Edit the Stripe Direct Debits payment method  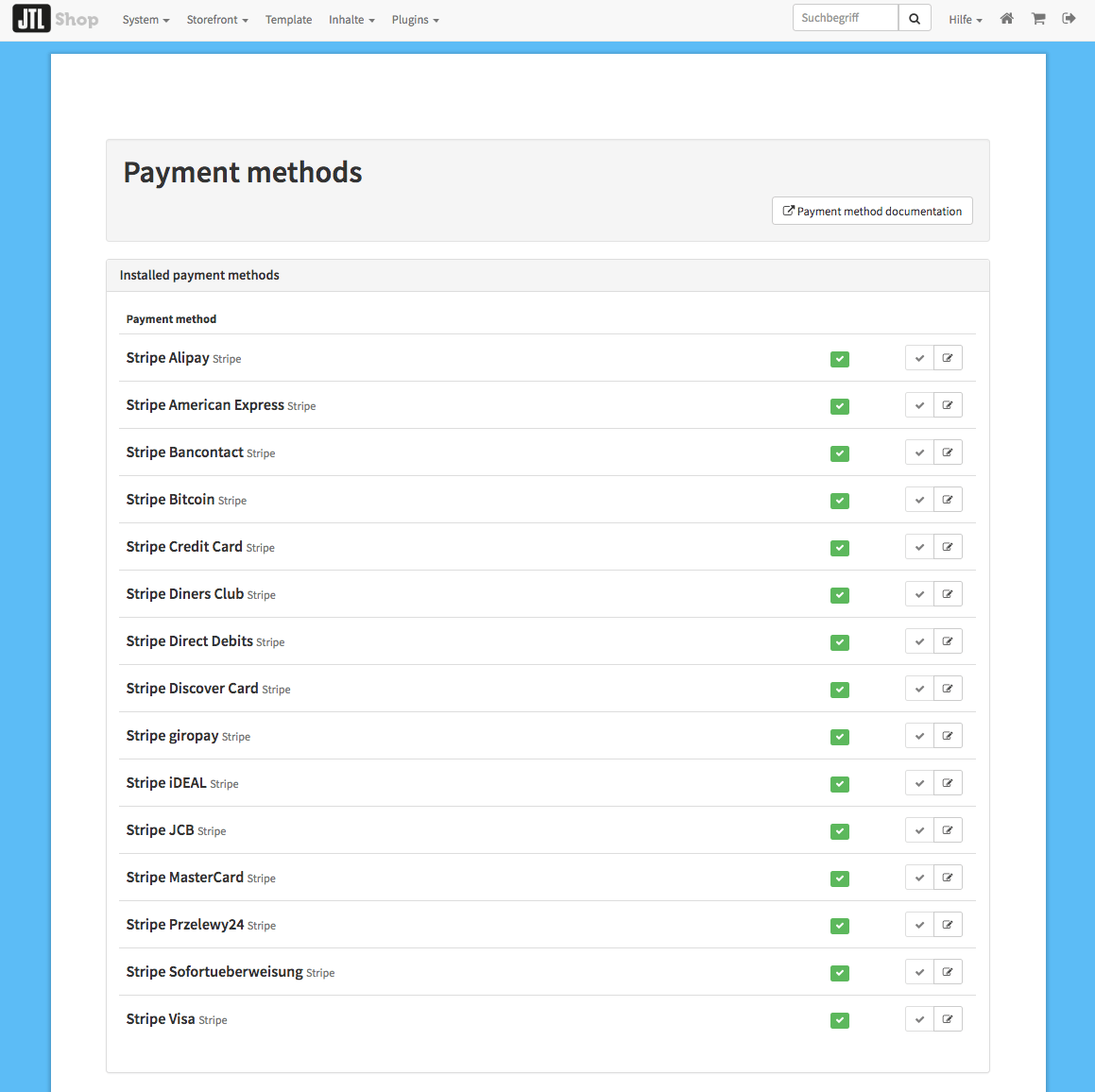pos(948,641)
